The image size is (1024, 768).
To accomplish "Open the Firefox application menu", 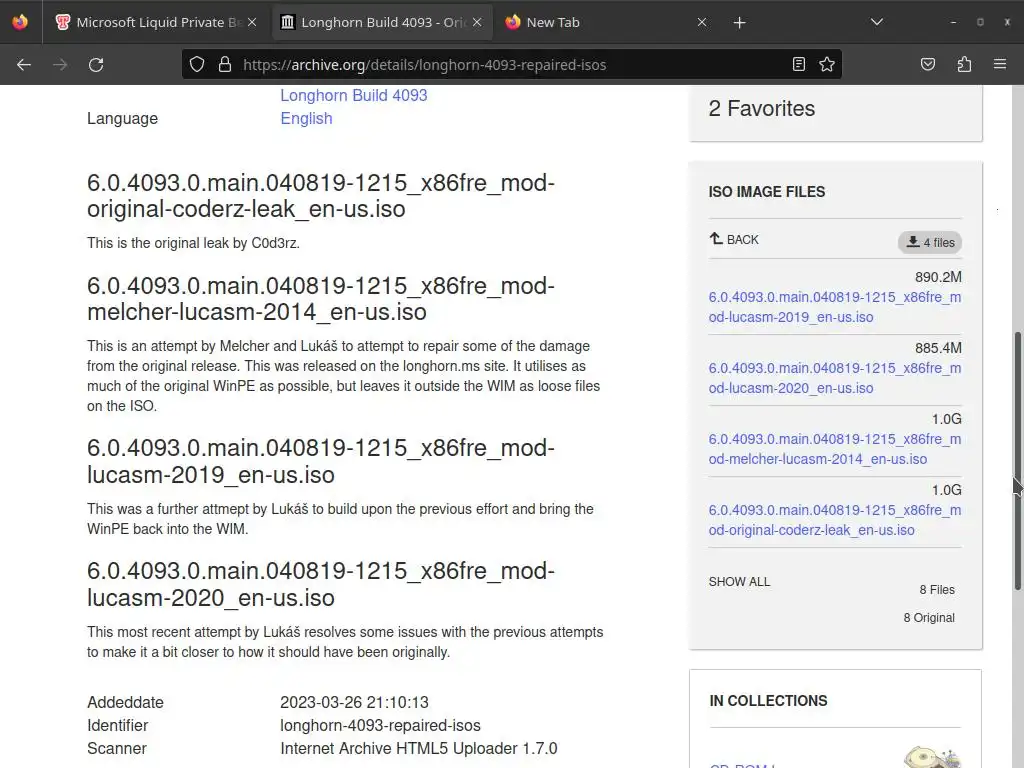I will coord(1000,64).
